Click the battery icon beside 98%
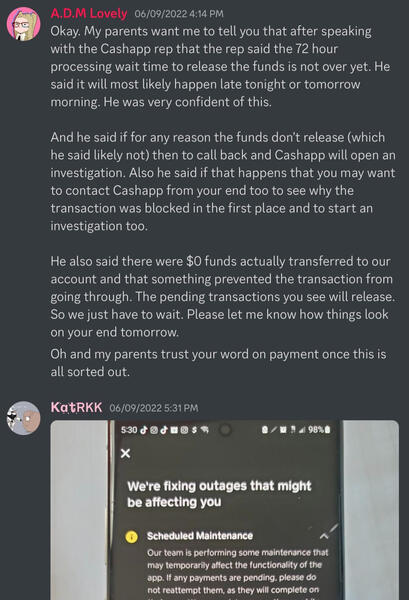The width and height of the screenshot is (409, 600). [327, 430]
